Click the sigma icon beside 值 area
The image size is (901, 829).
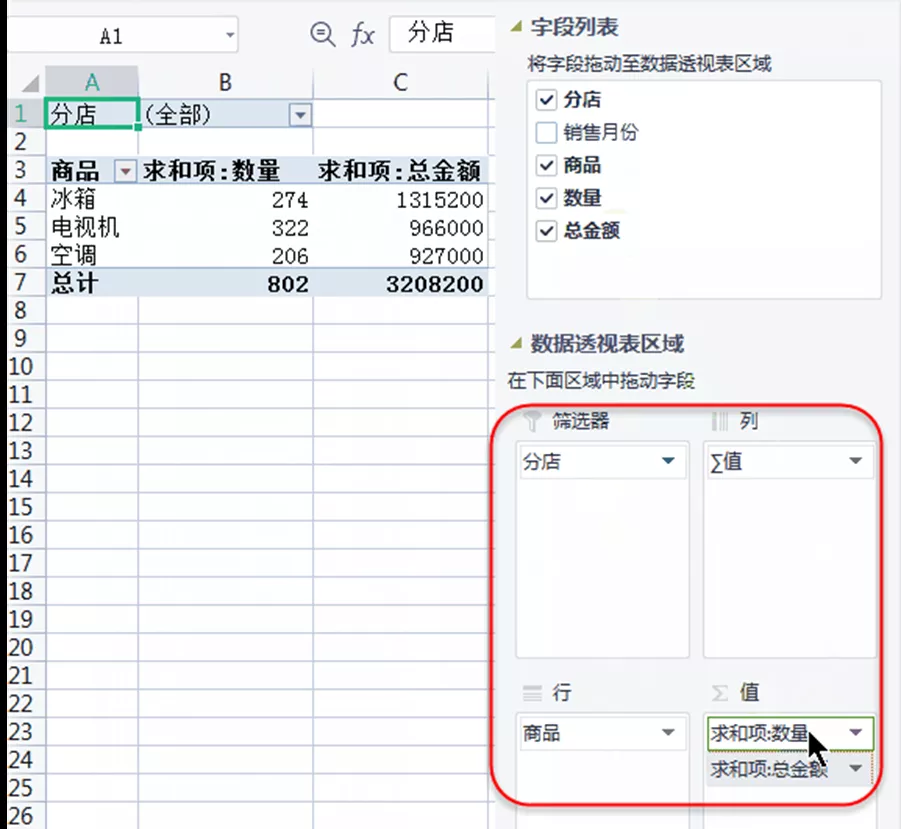pyautogui.click(x=720, y=693)
